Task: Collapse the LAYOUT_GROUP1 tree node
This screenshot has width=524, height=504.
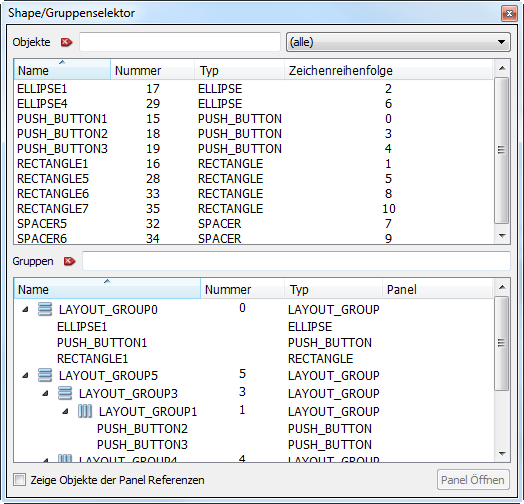Action: [x=65, y=411]
